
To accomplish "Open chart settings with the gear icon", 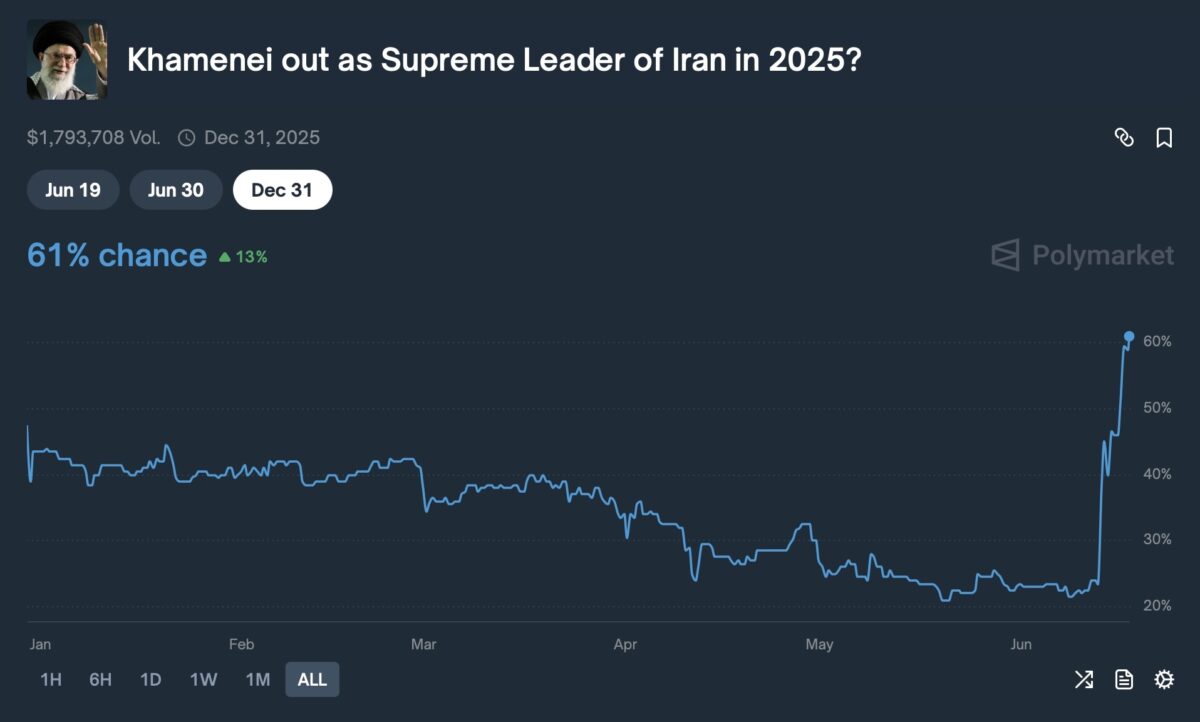I will (1163, 679).
